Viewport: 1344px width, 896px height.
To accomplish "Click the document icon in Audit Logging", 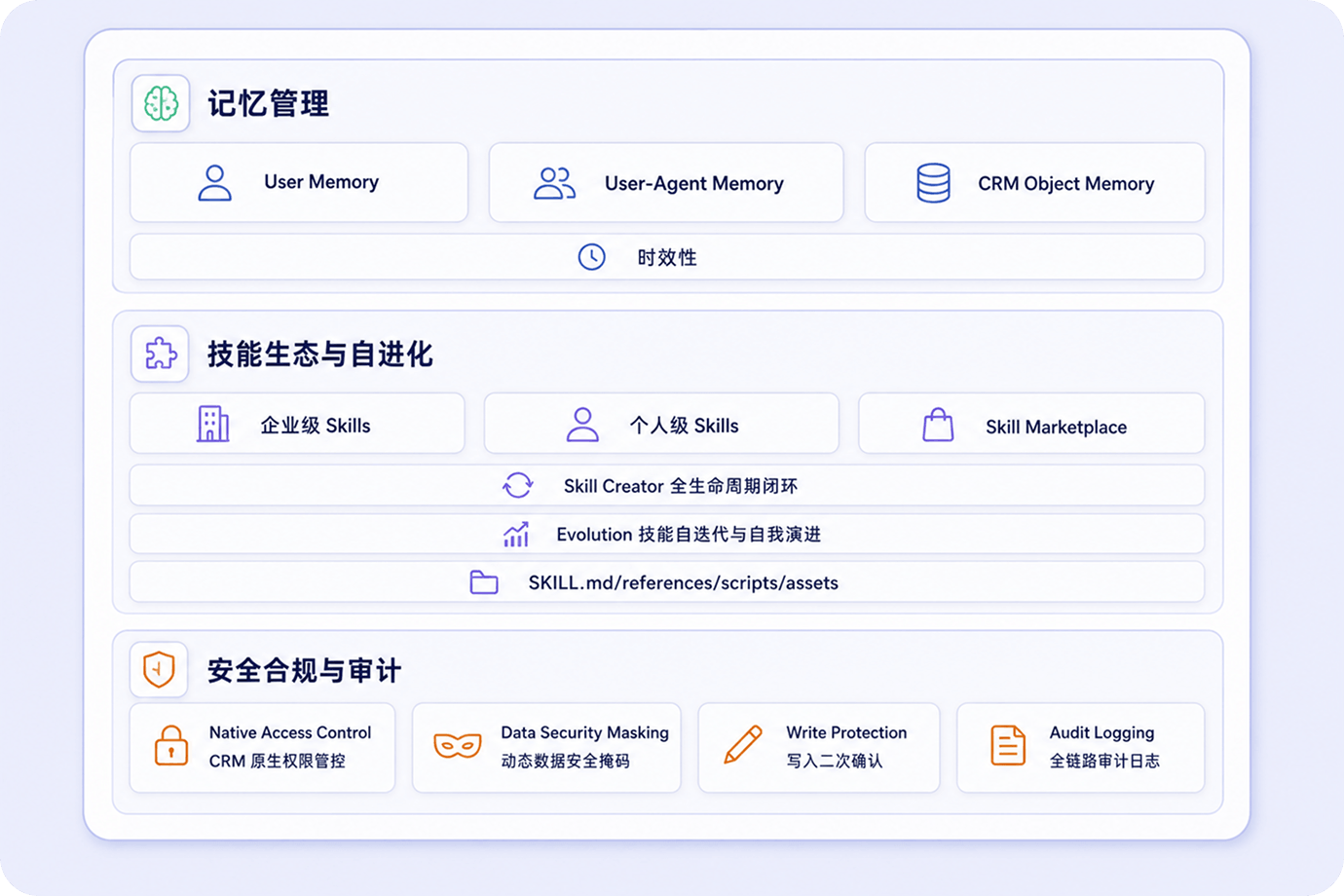I will [x=1008, y=746].
